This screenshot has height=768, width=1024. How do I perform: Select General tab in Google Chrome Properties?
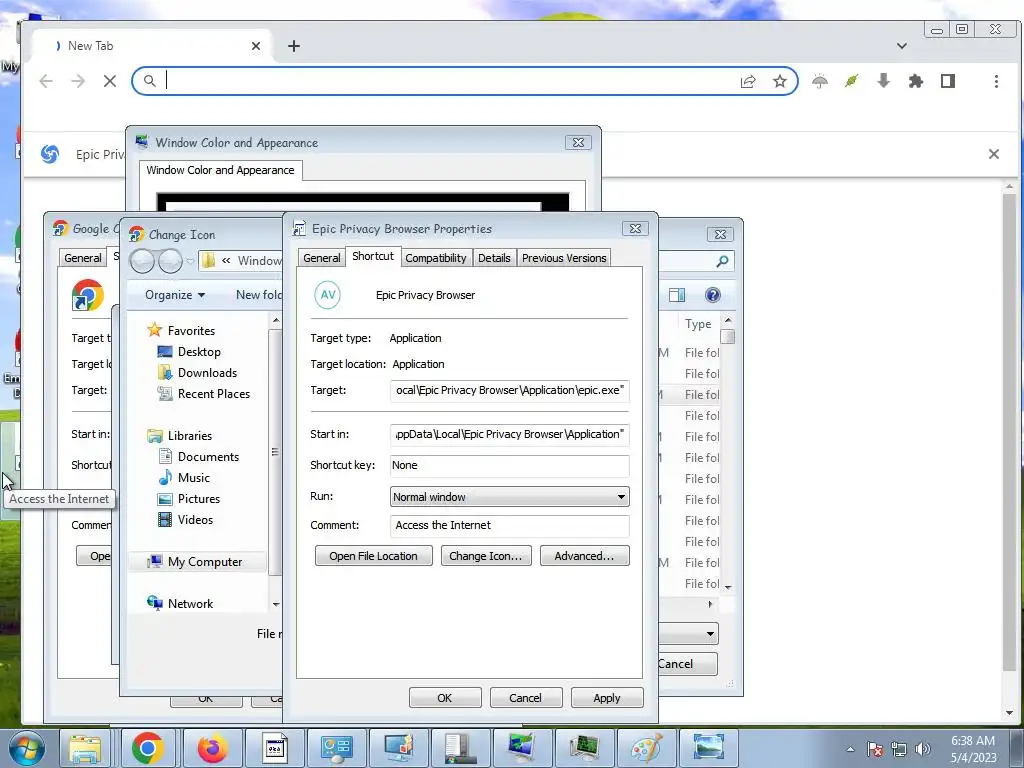point(82,258)
